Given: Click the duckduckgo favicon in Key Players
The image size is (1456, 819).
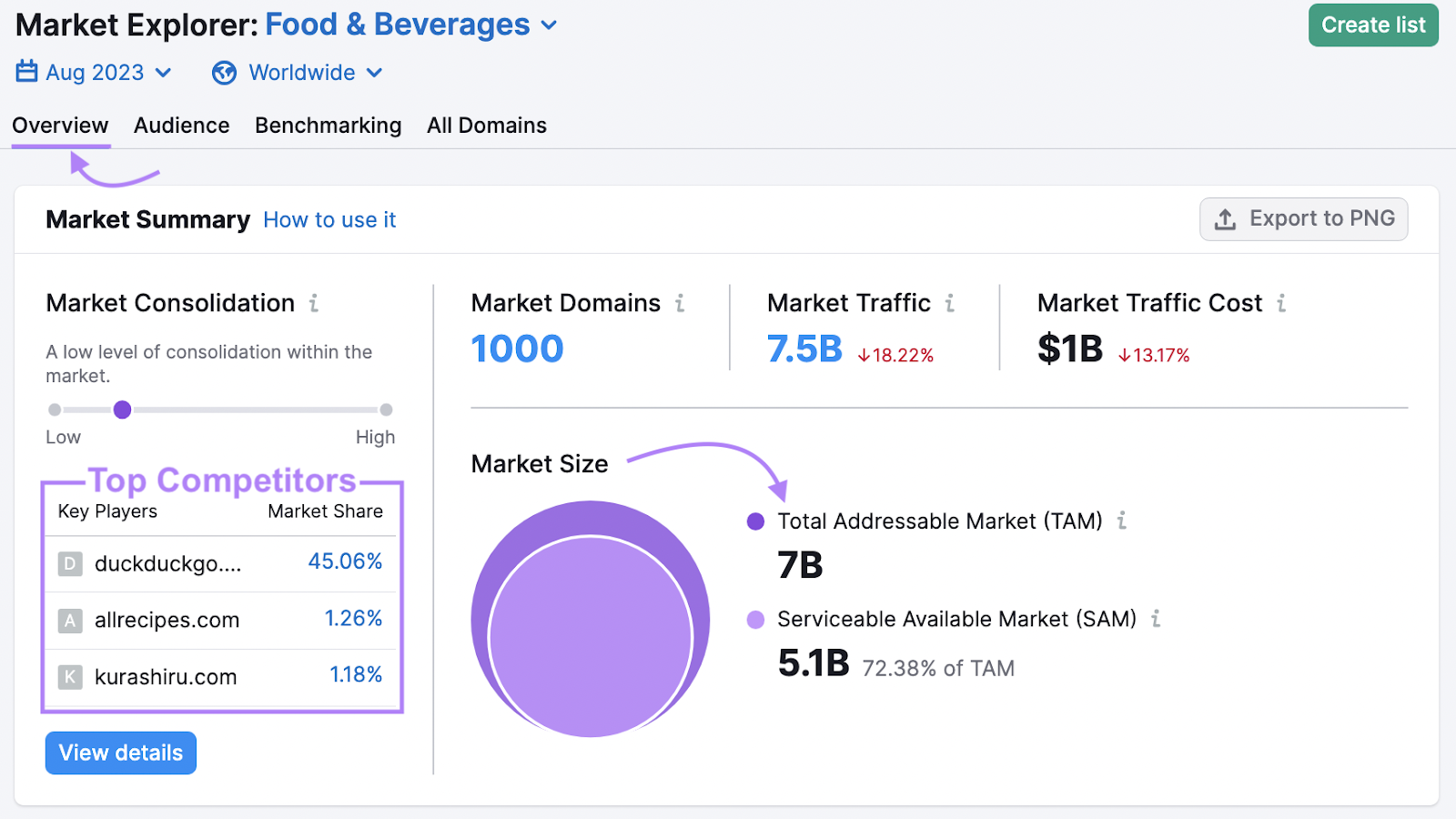Looking at the screenshot, I should (x=69, y=563).
